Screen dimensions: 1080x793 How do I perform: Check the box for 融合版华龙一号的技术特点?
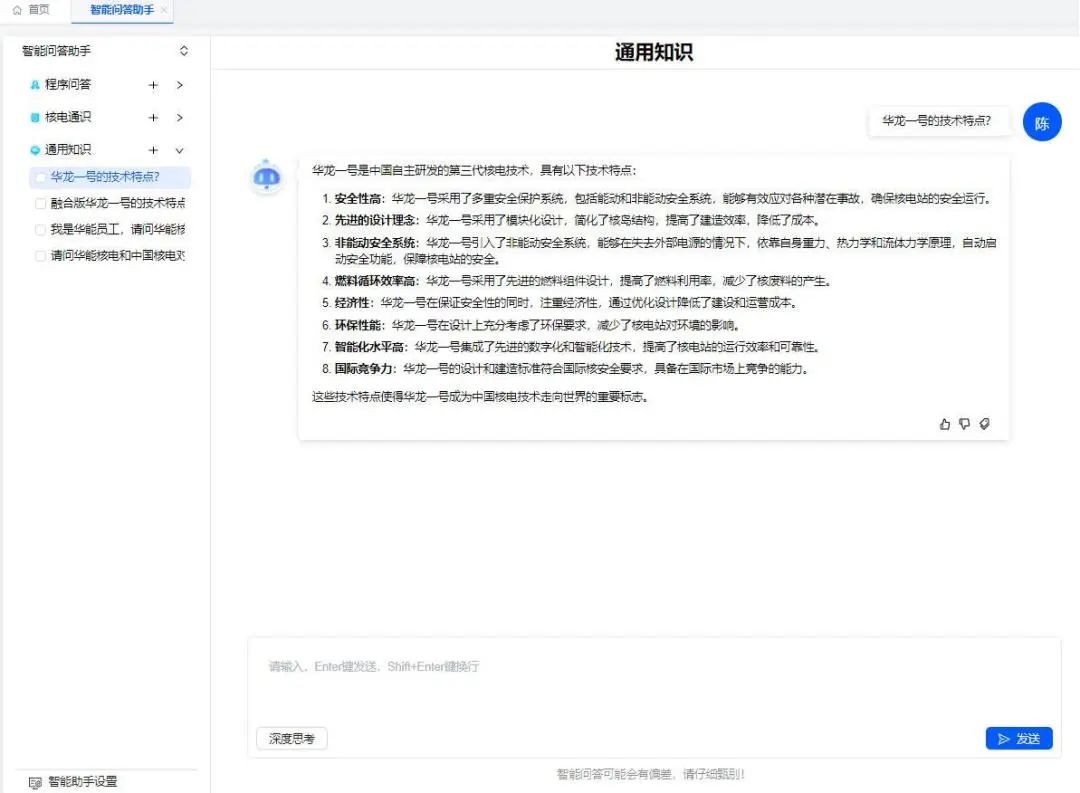(x=40, y=204)
